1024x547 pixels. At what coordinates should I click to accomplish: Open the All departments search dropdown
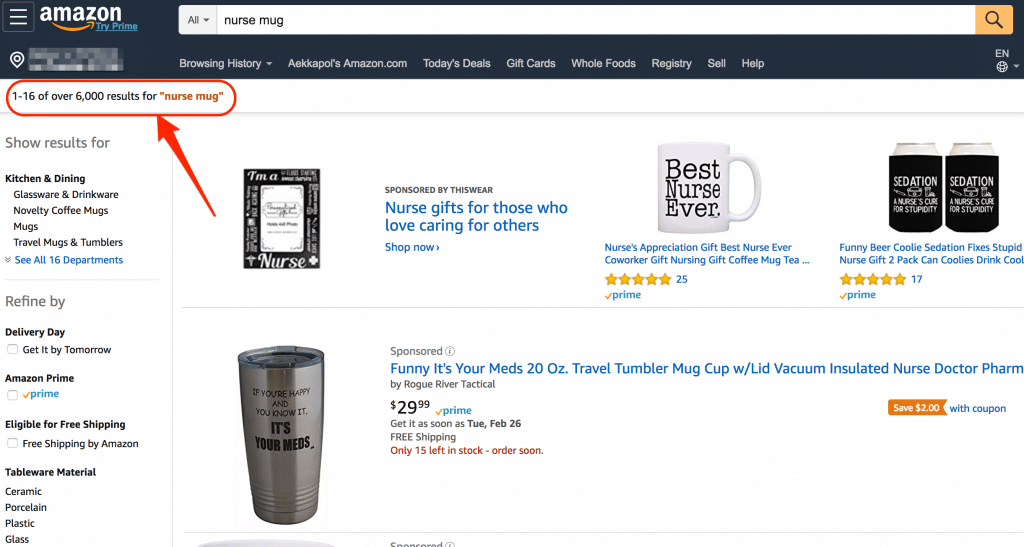[x=199, y=20]
